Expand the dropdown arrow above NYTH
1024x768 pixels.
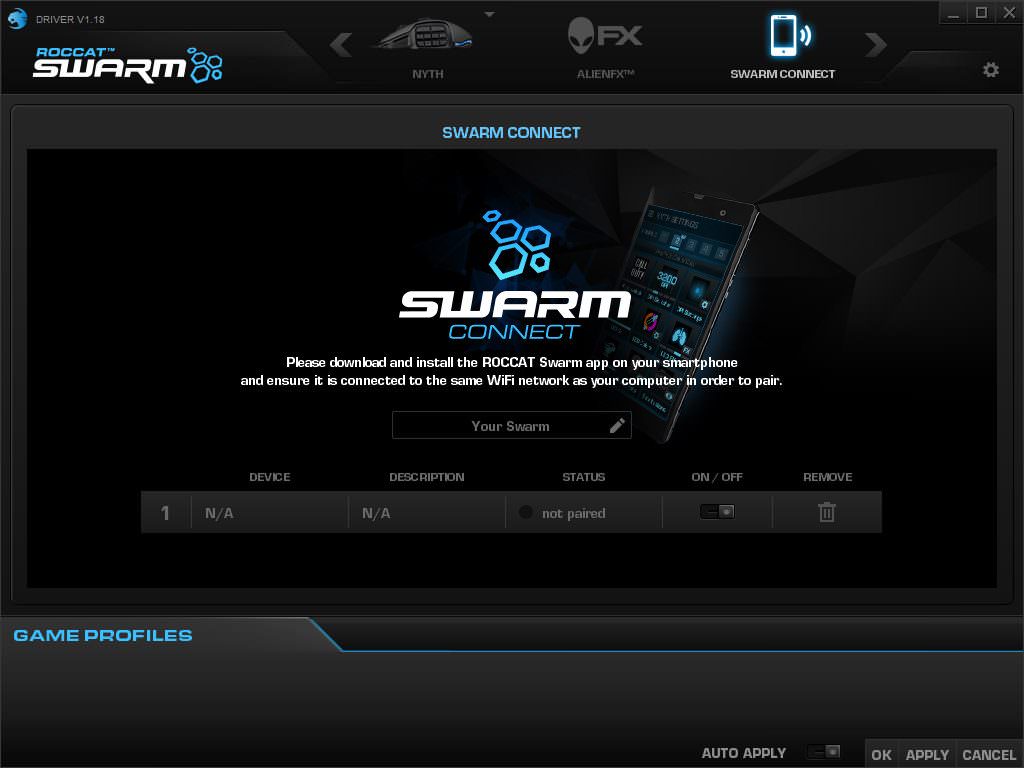pos(489,14)
